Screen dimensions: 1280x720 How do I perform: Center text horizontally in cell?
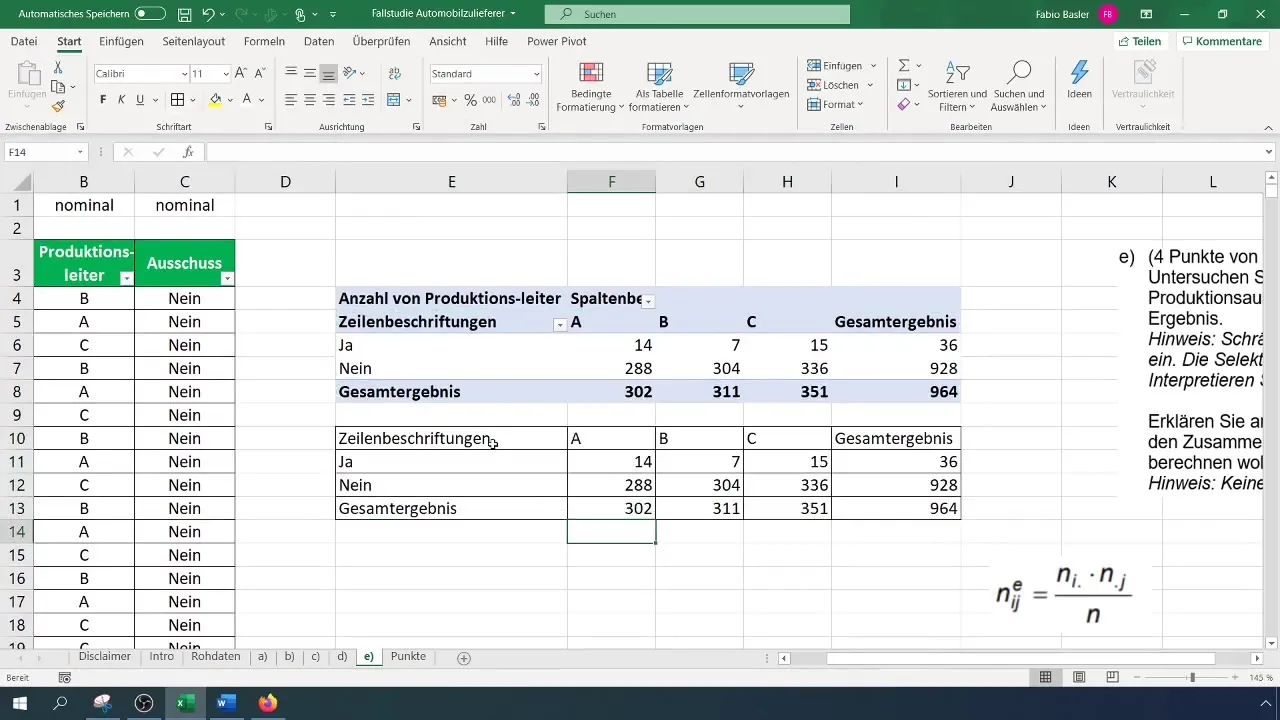coord(310,100)
